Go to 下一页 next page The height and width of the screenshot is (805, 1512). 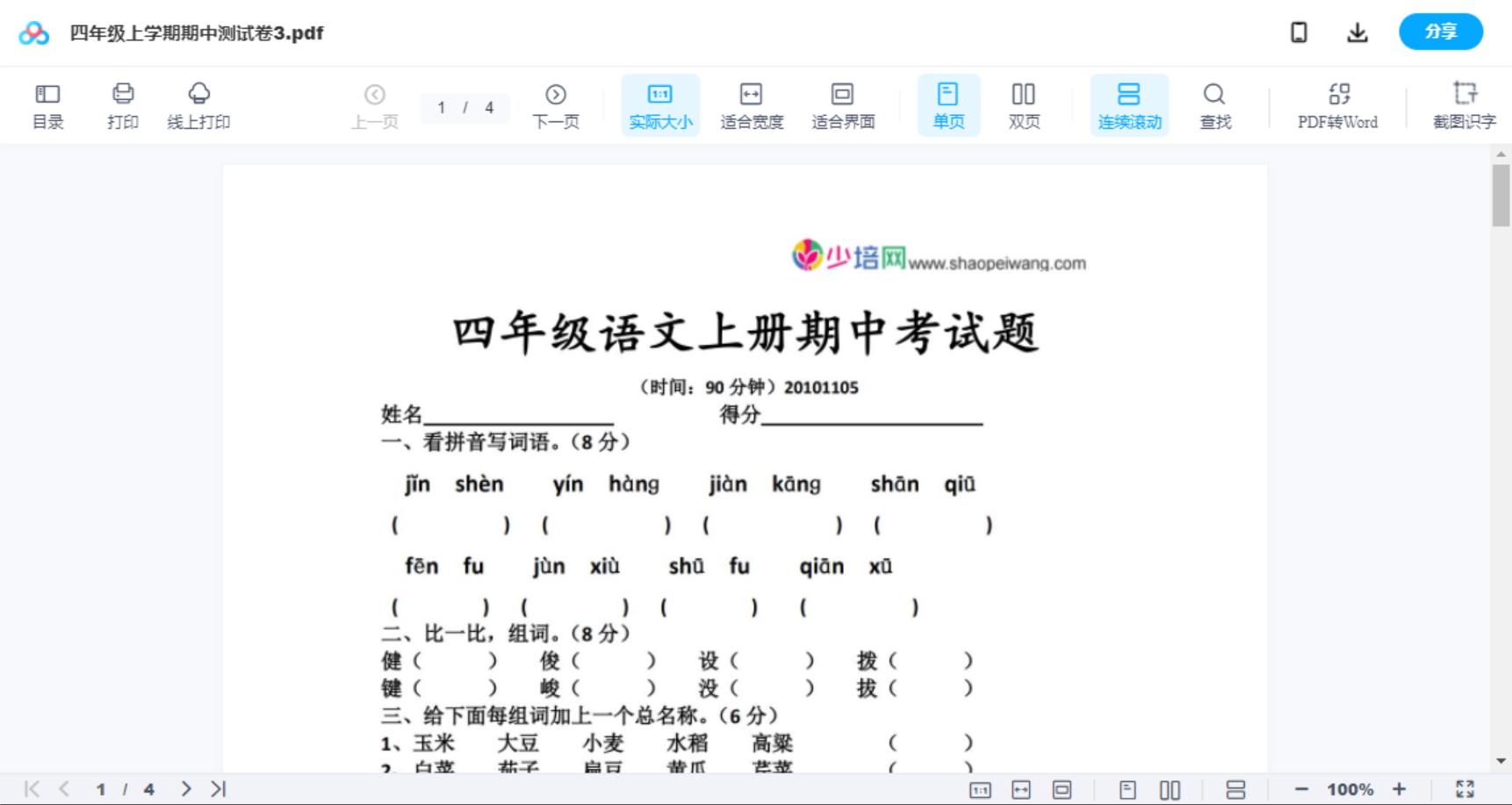[556, 104]
